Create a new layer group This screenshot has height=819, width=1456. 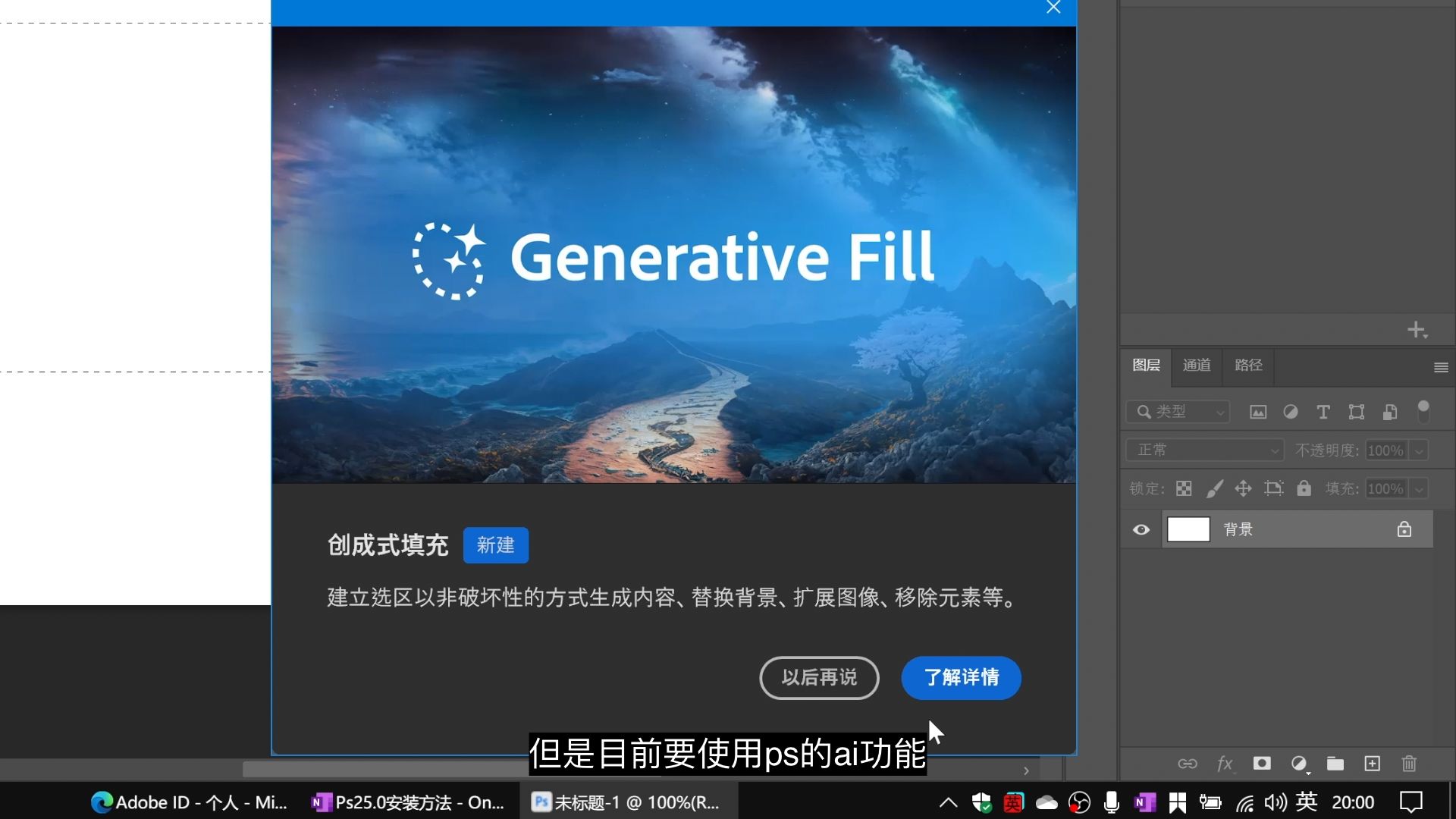1335,764
